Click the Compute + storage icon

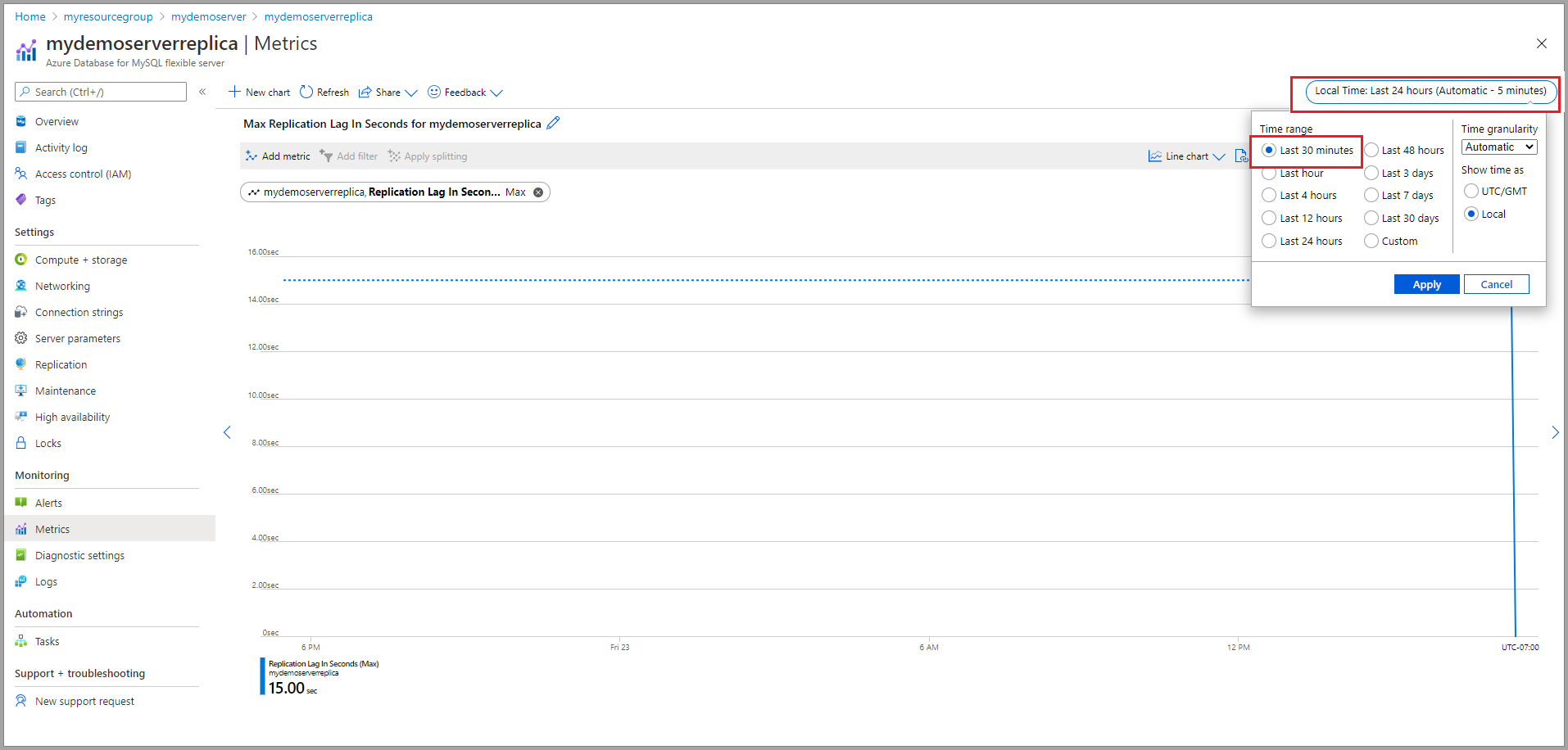point(21,260)
